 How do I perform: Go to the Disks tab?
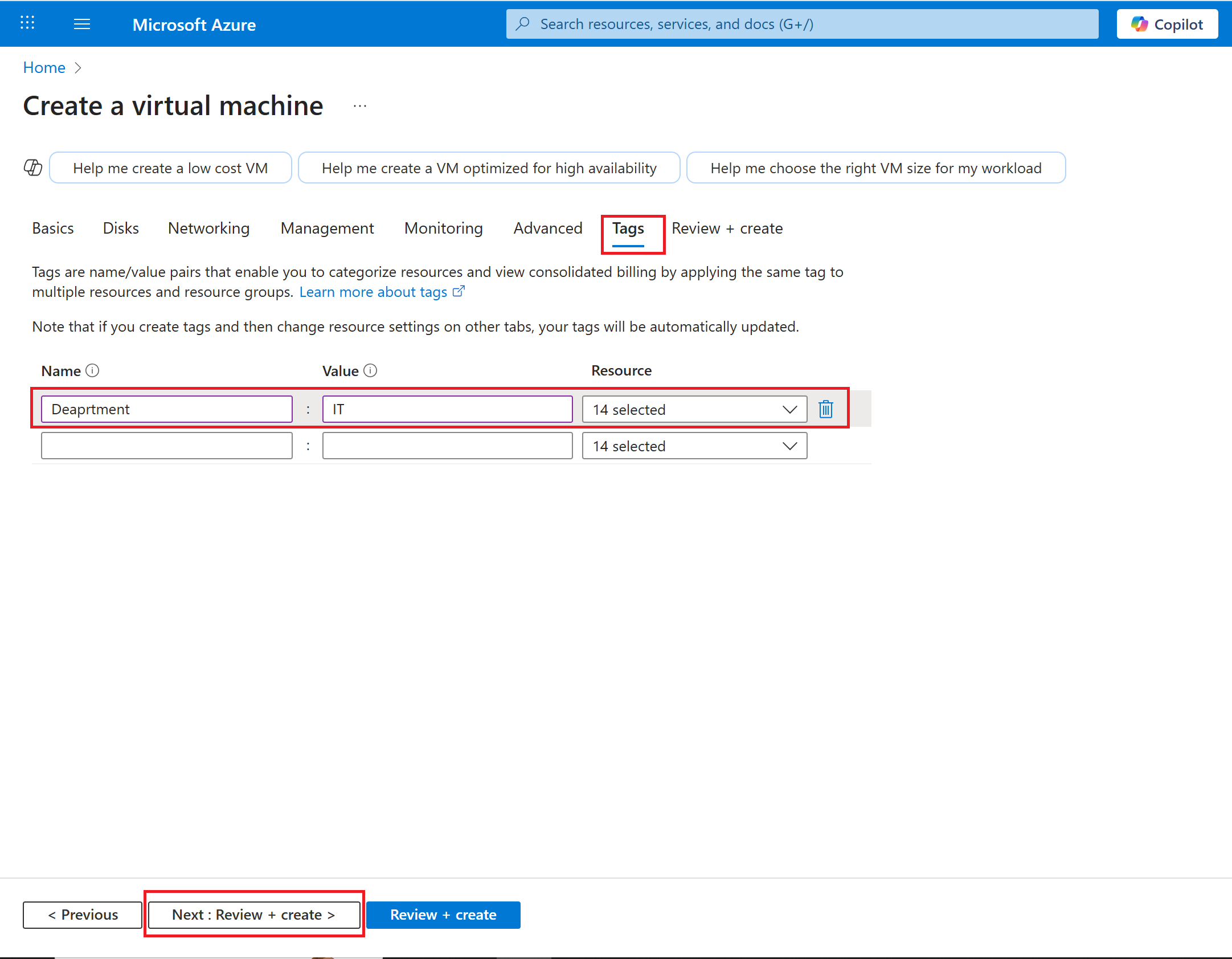pyautogui.click(x=121, y=228)
